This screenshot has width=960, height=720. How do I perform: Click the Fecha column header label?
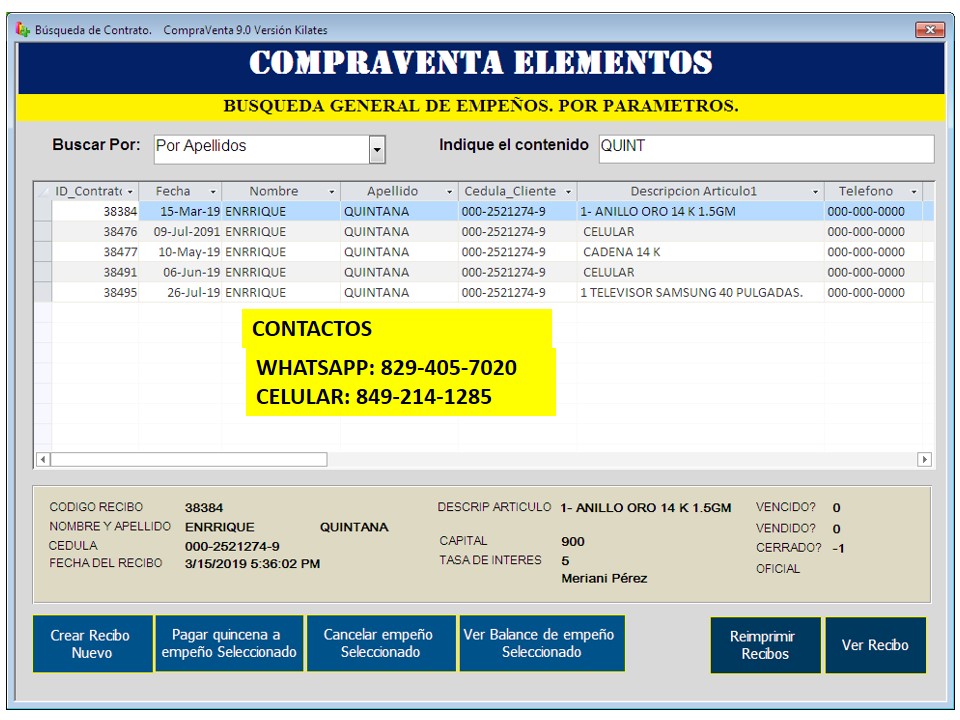[x=173, y=191]
